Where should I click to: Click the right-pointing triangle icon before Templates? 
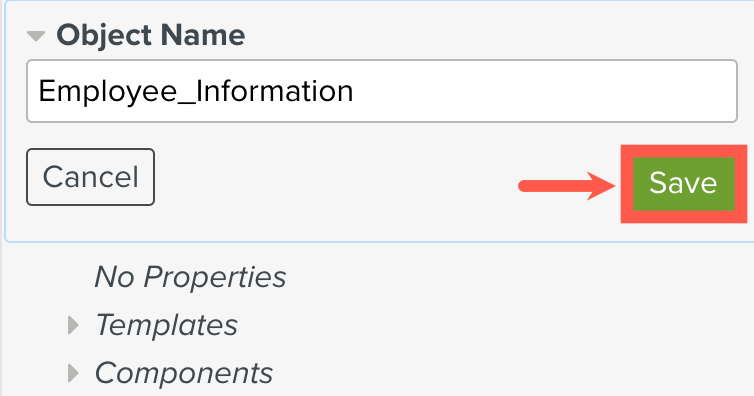(x=73, y=325)
